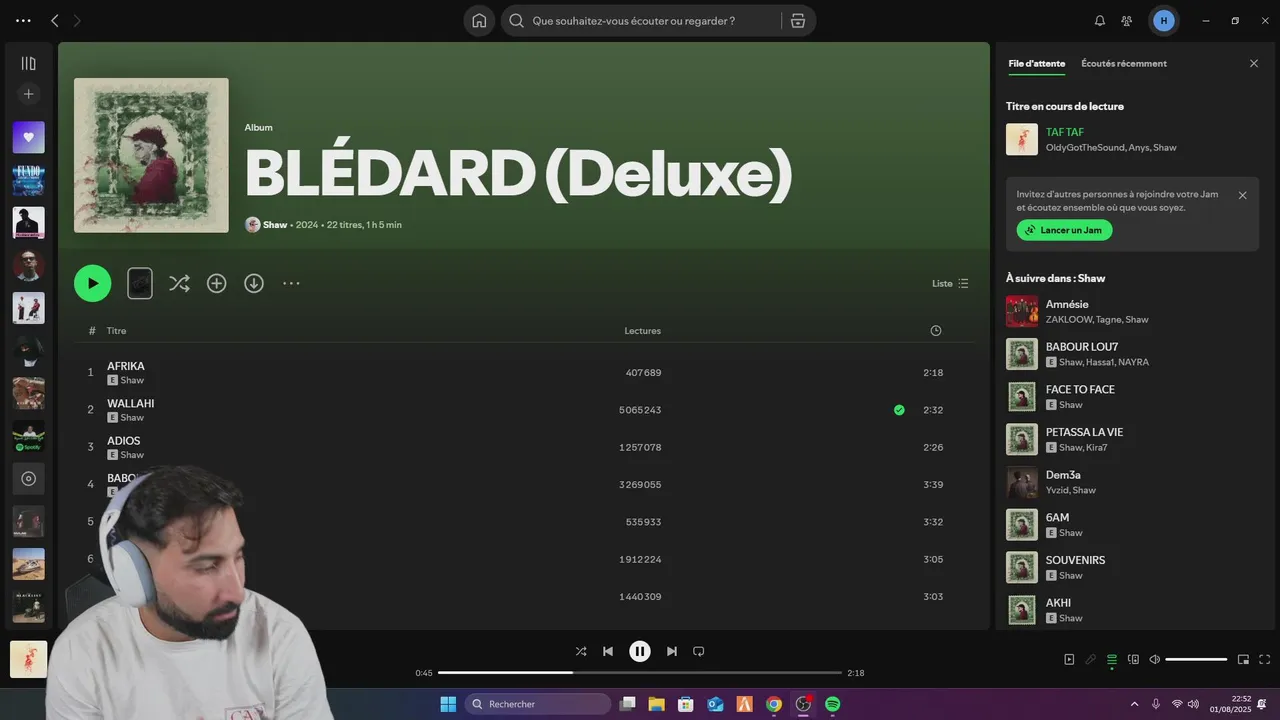The width and height of the screenshot is (1280, 720).
Task: Toggle repeat mode
Action: 699,651
